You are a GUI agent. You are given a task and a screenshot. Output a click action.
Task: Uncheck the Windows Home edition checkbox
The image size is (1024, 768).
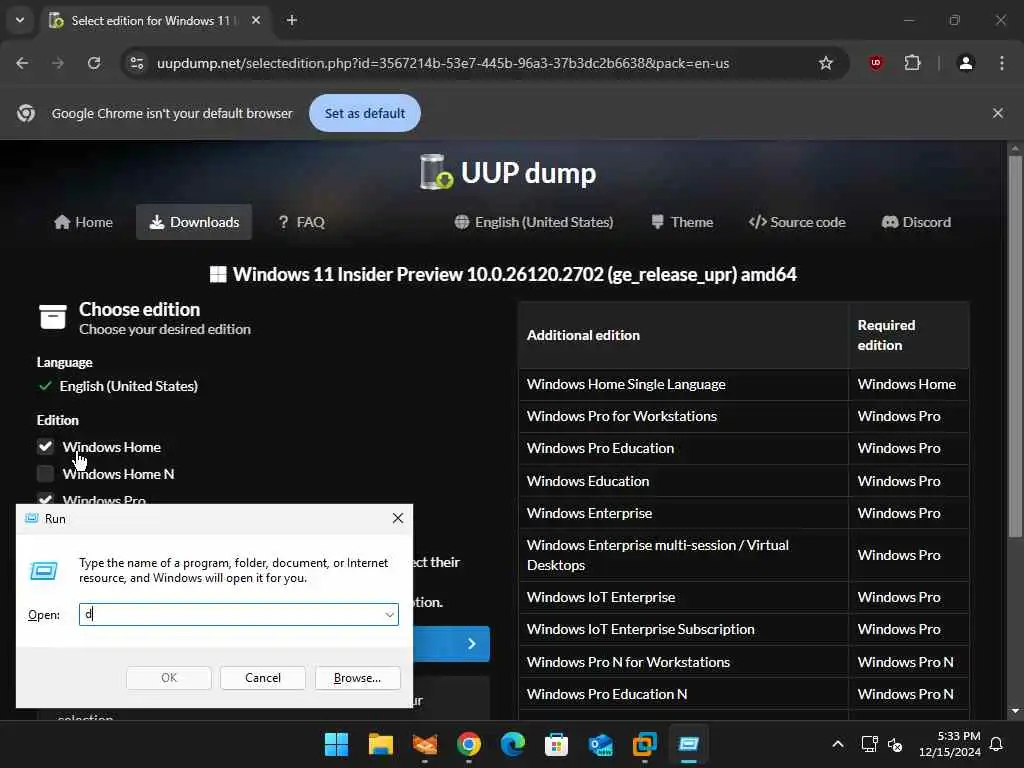point(45,447)
